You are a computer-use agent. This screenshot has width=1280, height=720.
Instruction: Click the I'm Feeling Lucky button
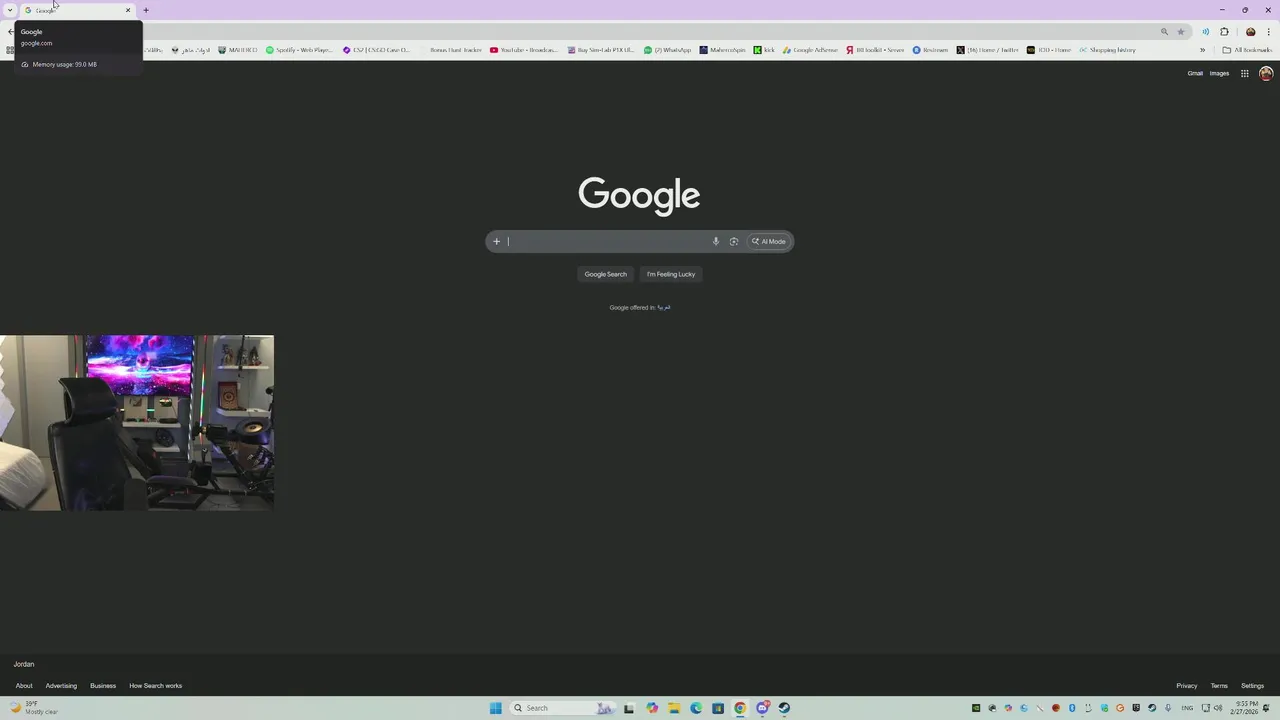[x=671, y=274]
